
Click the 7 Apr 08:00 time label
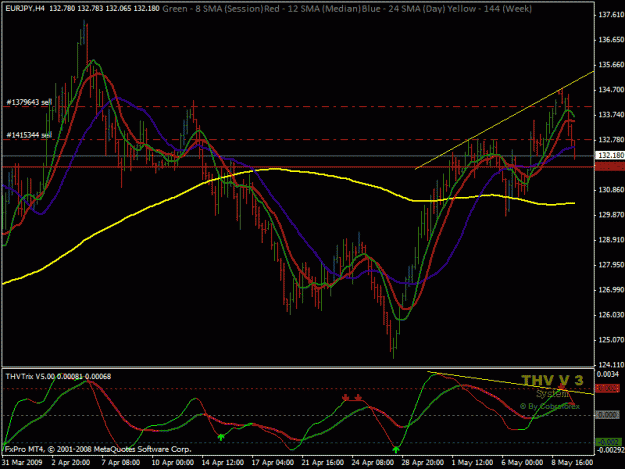click(x=121, y=462)
